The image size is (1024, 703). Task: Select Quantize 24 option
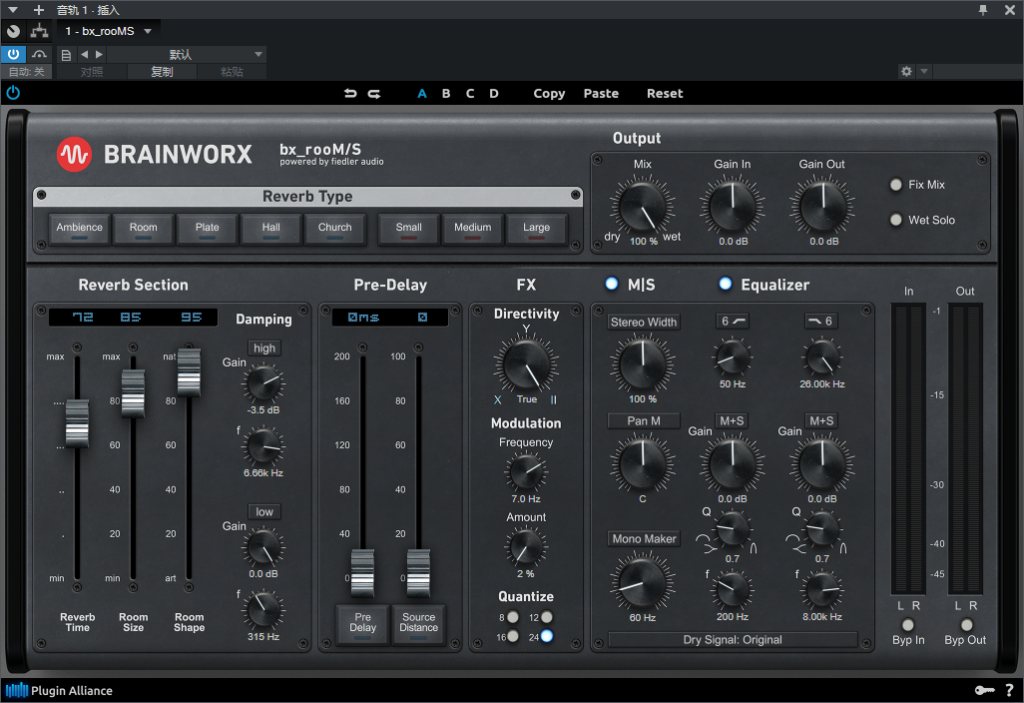547,636
